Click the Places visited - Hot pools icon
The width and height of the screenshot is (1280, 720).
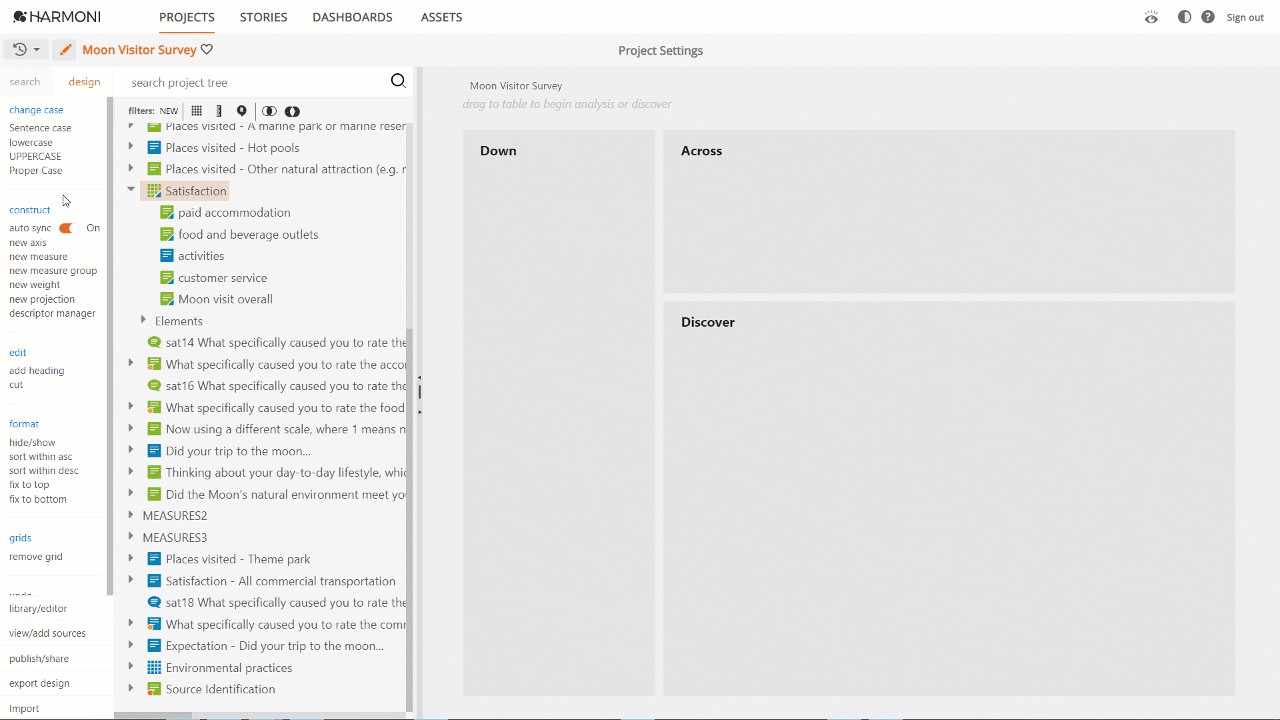coord(154,147)
